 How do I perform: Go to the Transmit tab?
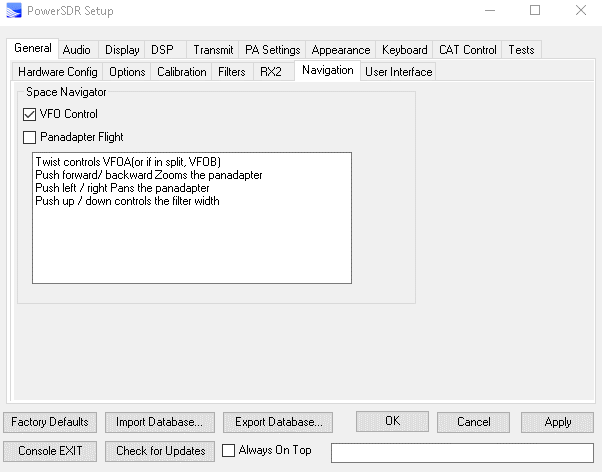point(213,50)
